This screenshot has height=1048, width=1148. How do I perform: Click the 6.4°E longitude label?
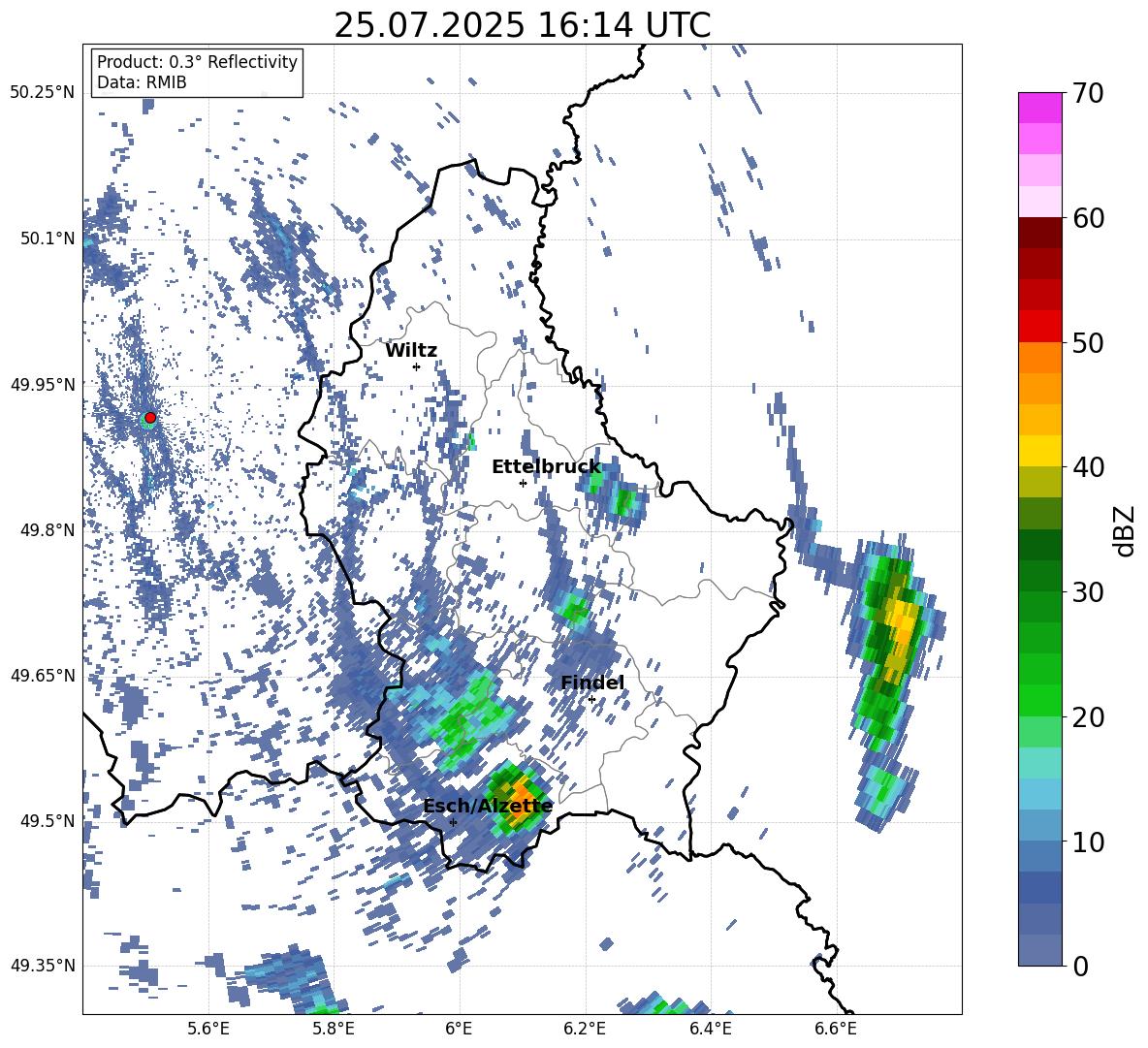[710, 1029]
